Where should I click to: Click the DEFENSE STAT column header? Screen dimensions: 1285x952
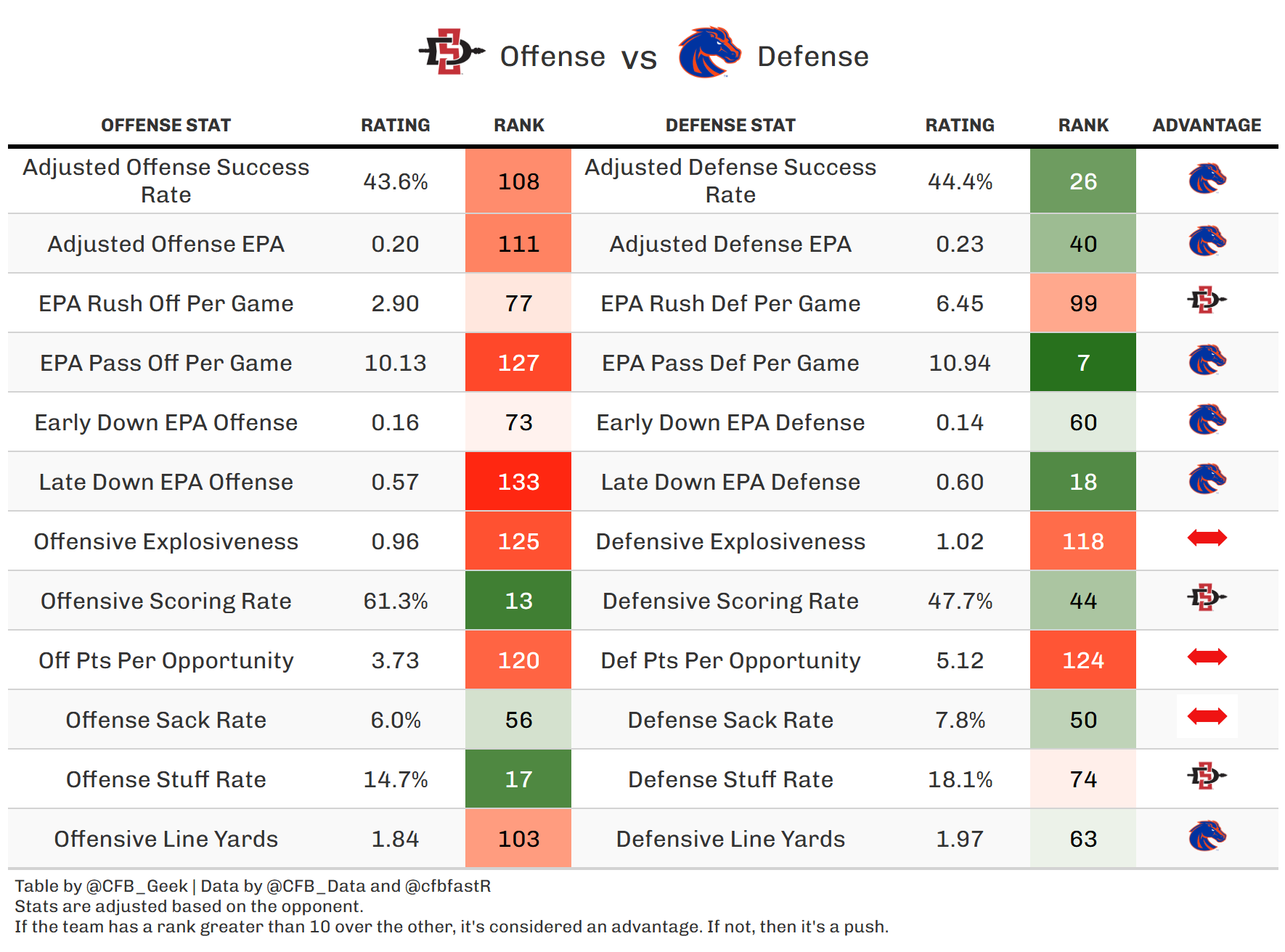tap(730, 126)
